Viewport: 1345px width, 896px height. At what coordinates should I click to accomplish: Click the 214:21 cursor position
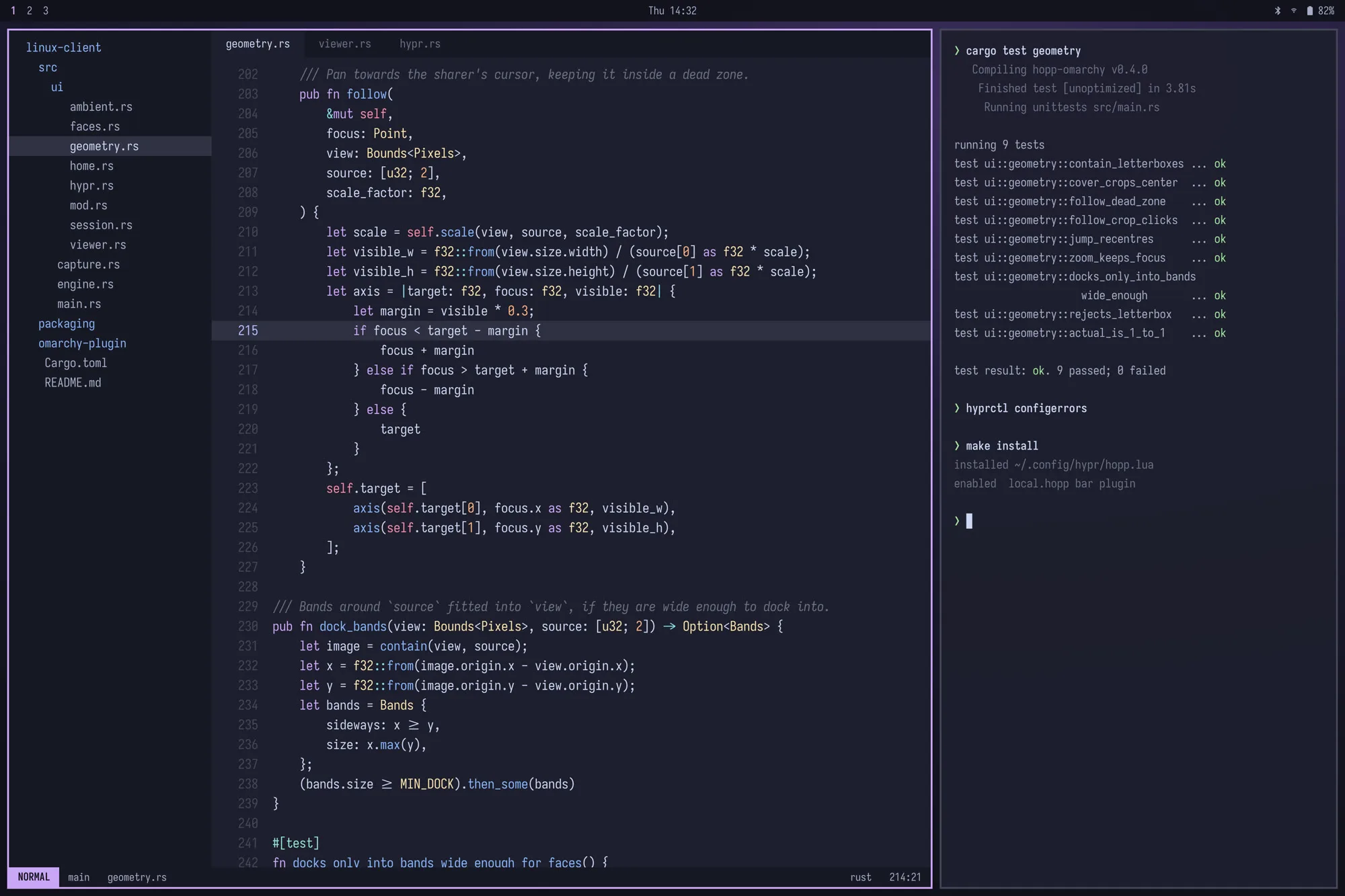pyautogui.click(x=905, y=877)
